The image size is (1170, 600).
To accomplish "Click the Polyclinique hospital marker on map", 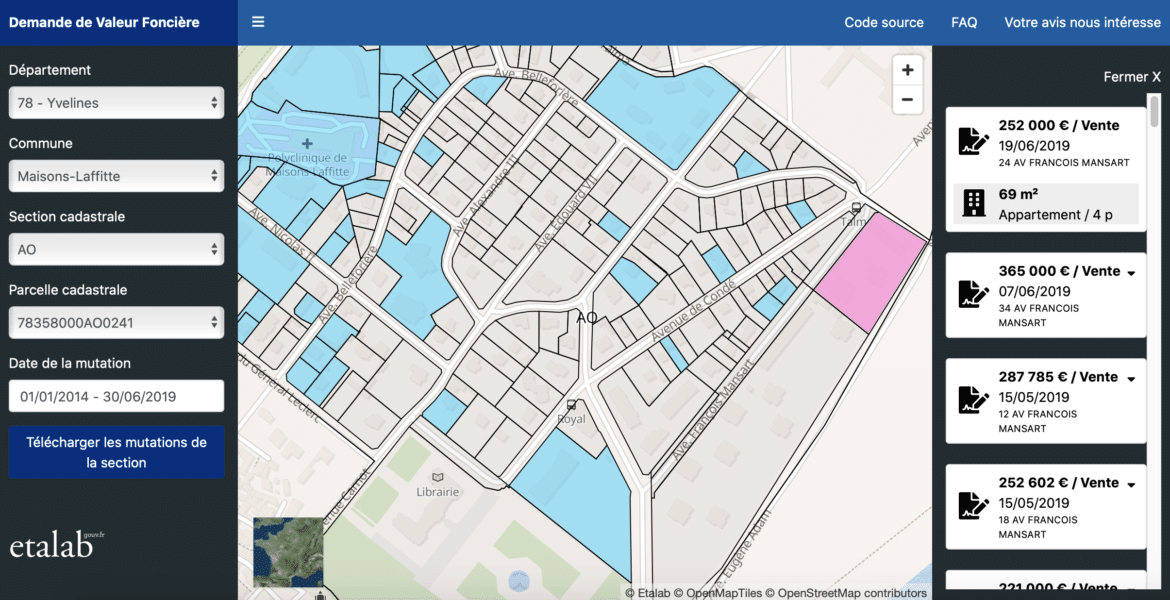I will point(306,144).
